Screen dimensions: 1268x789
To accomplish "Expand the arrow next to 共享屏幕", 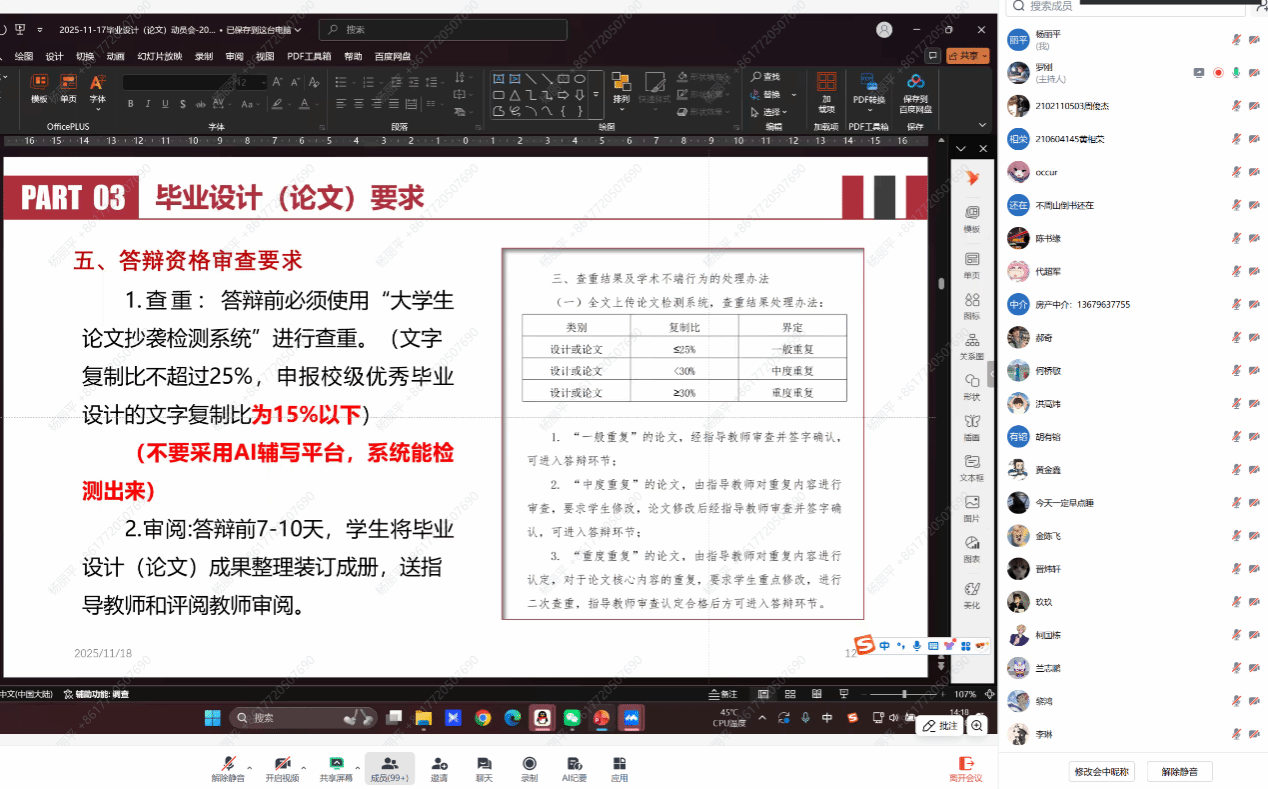I will (x=358, y=767).
